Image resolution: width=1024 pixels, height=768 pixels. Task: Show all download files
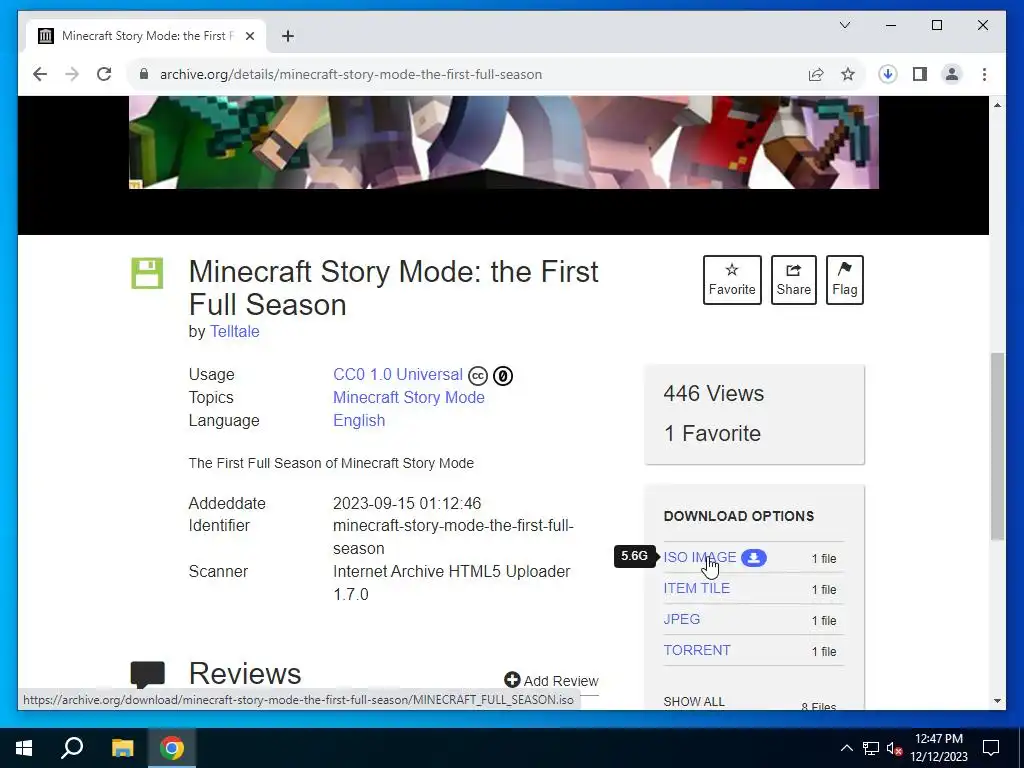click(x=694, y=701)
